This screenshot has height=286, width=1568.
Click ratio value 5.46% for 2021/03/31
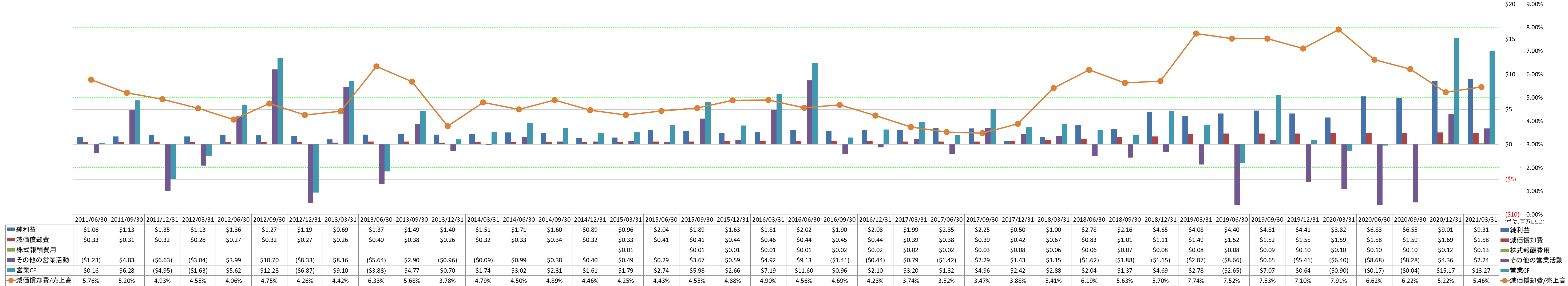click(1481, 280)
